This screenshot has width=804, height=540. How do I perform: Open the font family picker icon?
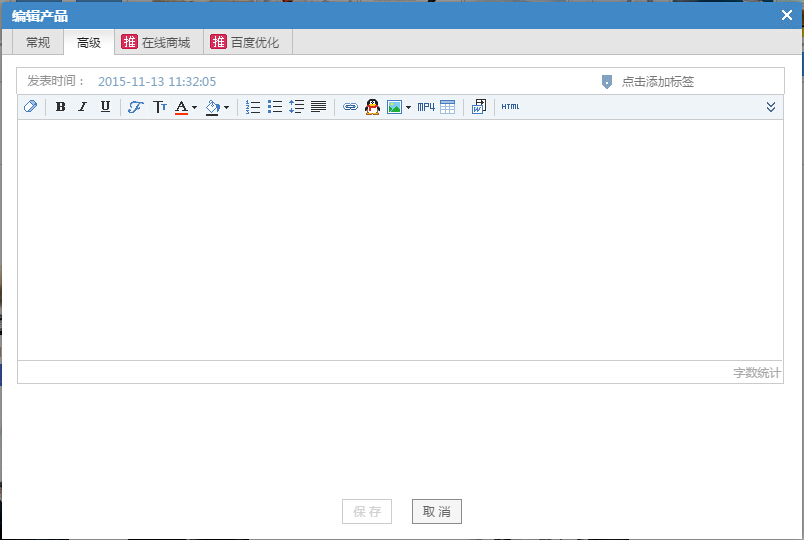(136, 107)
